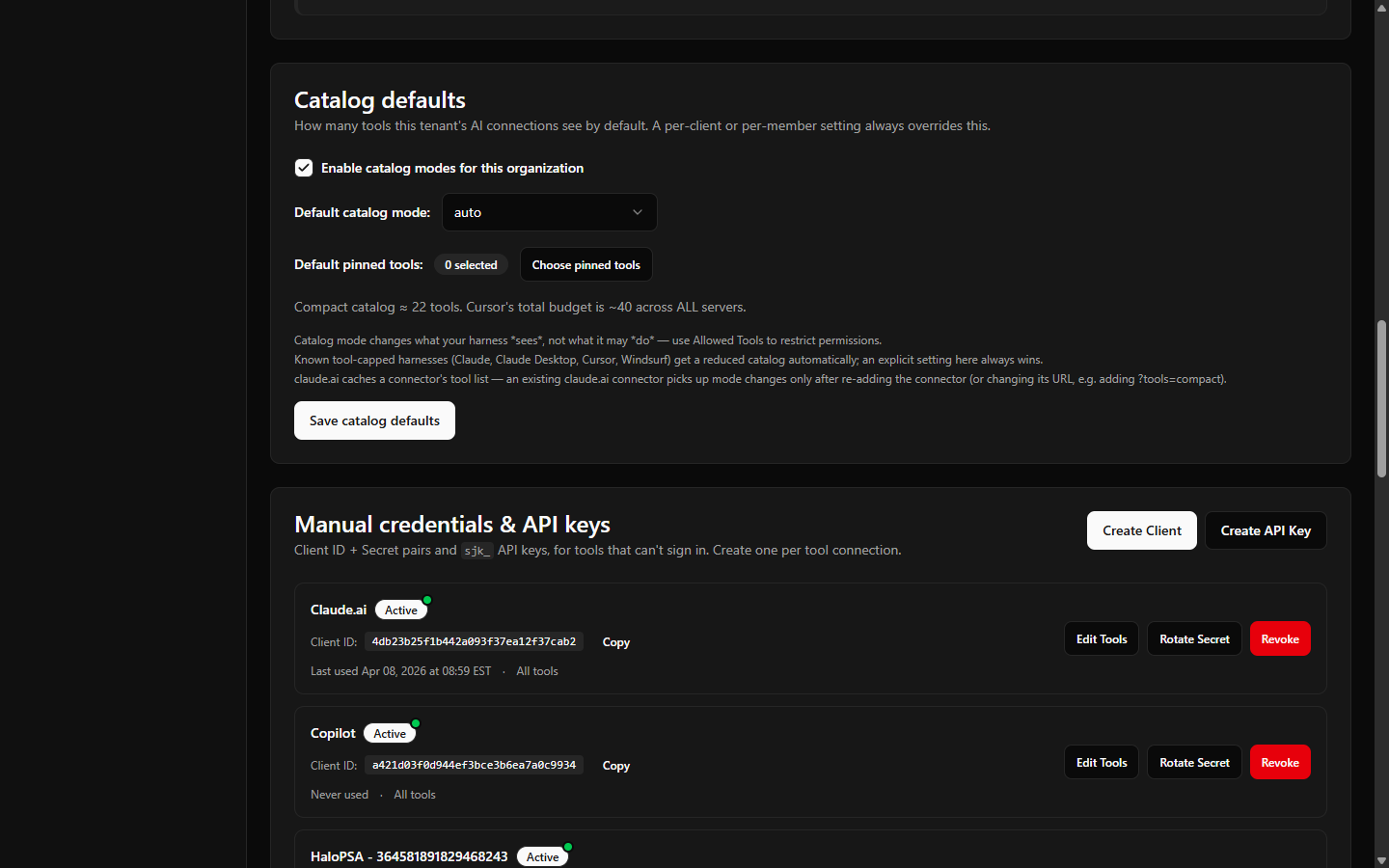Click the Create Client button
Screen dimensions: 1389x868
1142,530
